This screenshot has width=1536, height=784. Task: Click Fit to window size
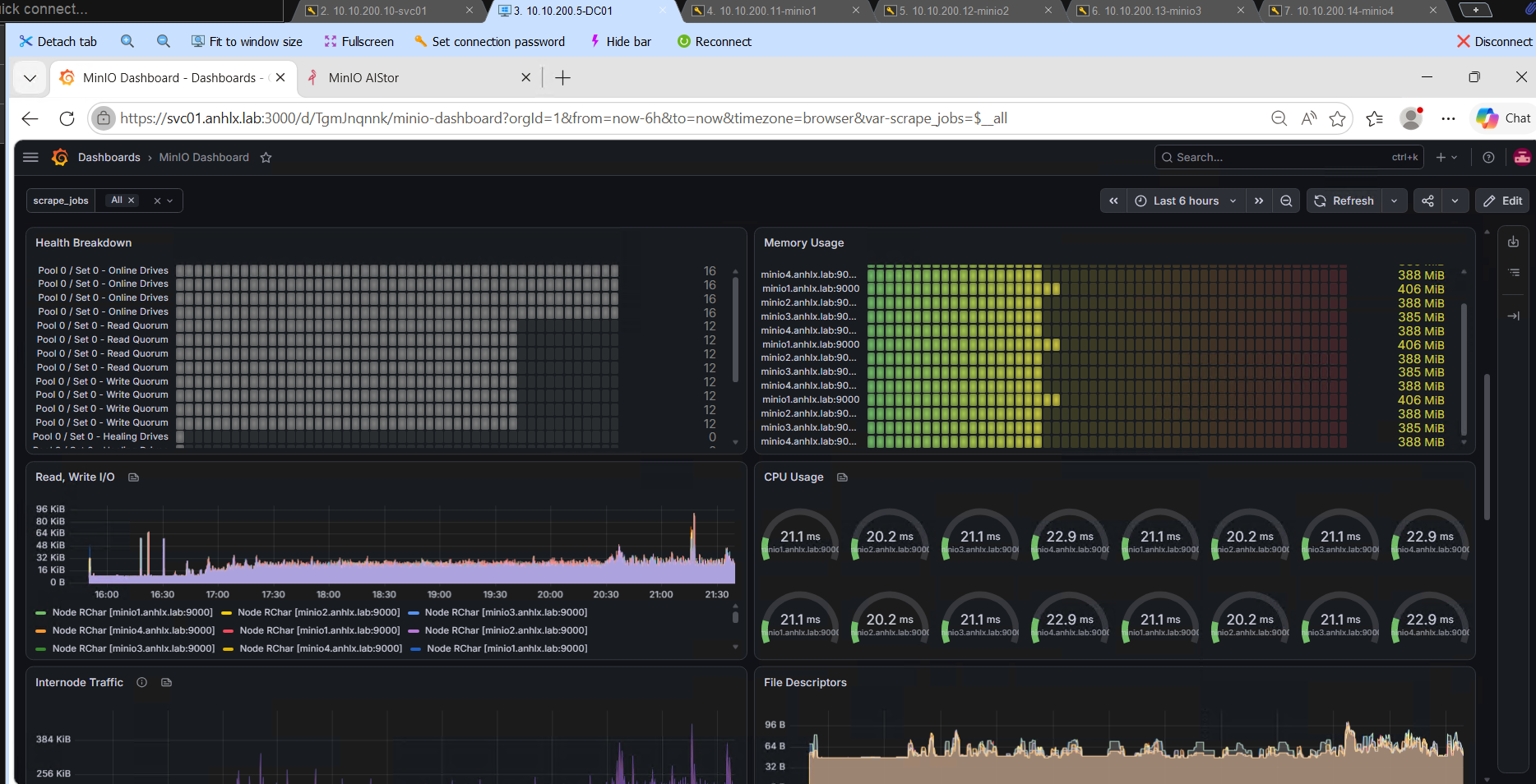tap(247, 41)
